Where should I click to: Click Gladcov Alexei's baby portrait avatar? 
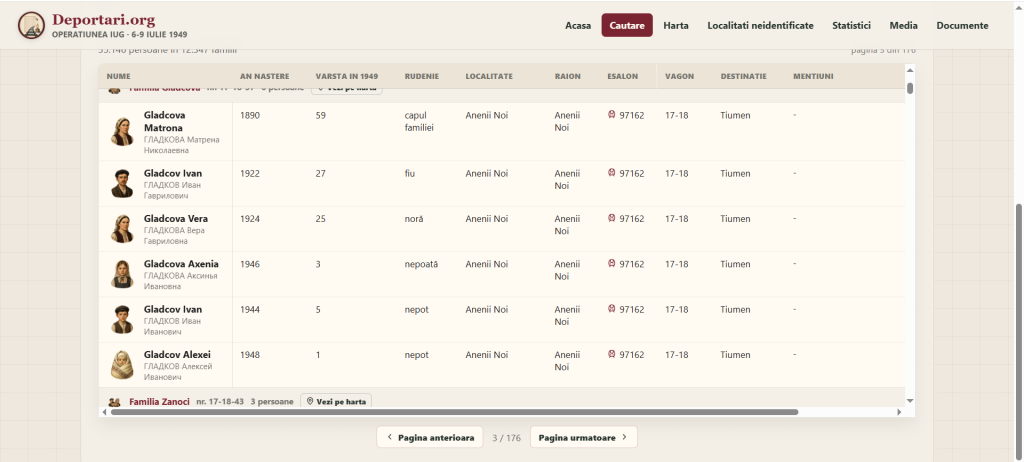click(122, 365)
